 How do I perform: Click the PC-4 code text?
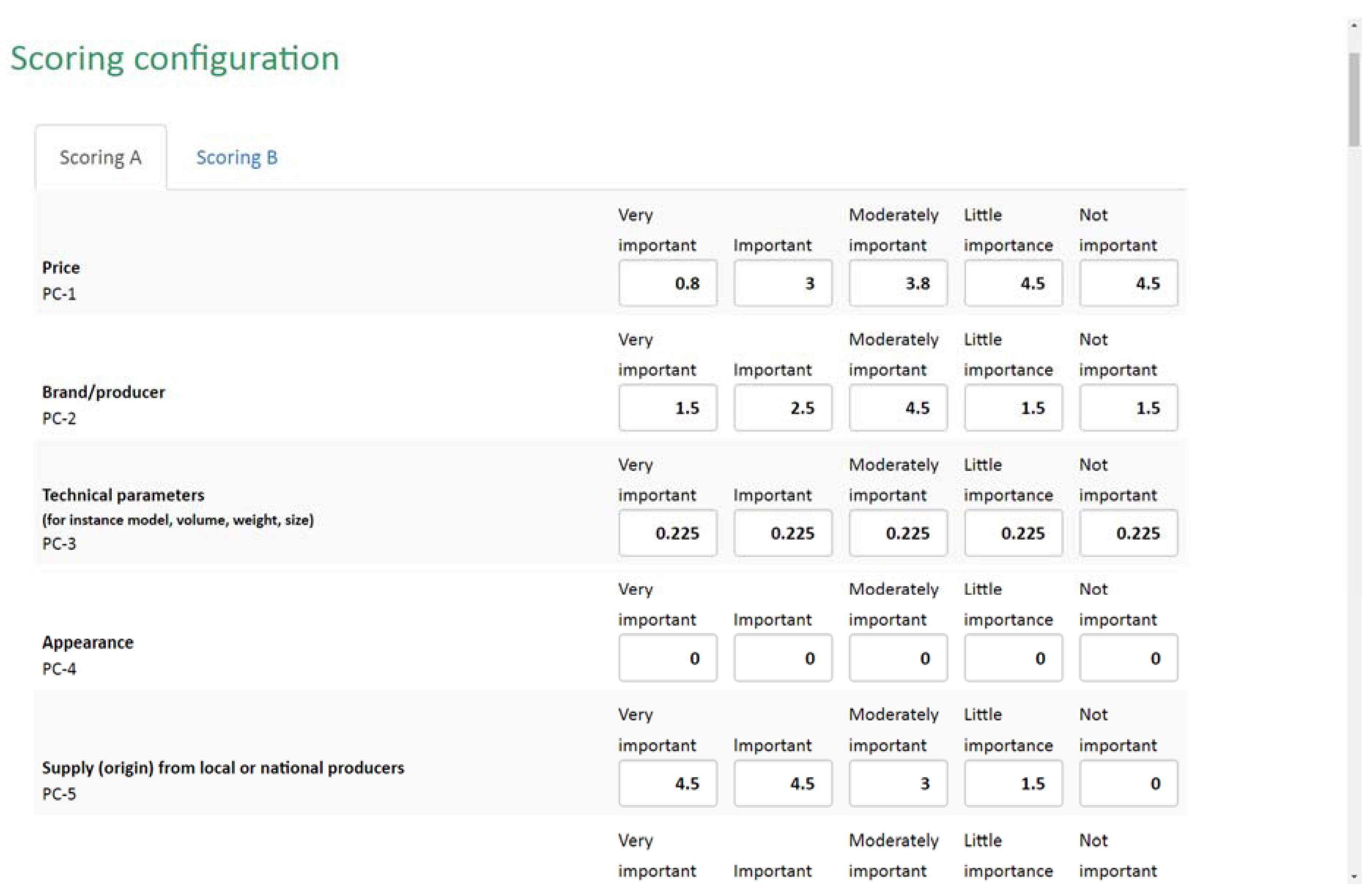tap(59, 669)
